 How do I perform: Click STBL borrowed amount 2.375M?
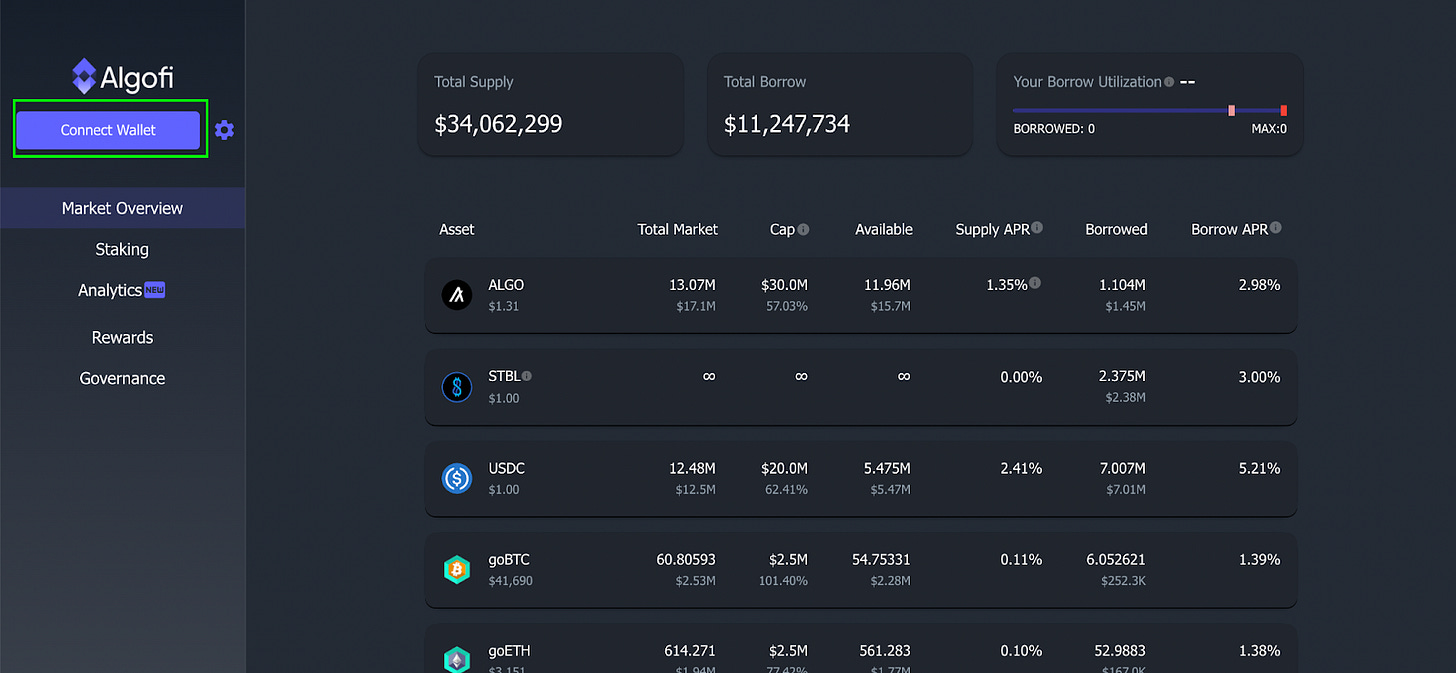click(x=1120, y=377)
